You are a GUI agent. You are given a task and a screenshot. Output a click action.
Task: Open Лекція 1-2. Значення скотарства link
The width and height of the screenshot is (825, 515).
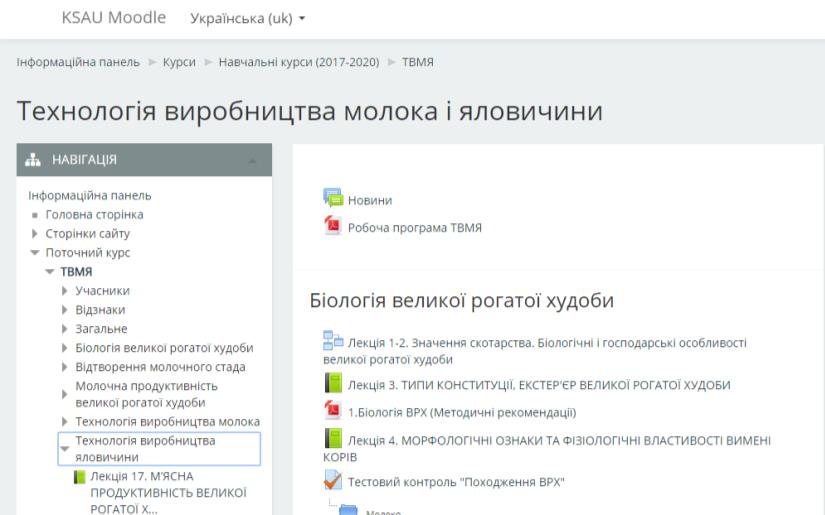(535, 351)
